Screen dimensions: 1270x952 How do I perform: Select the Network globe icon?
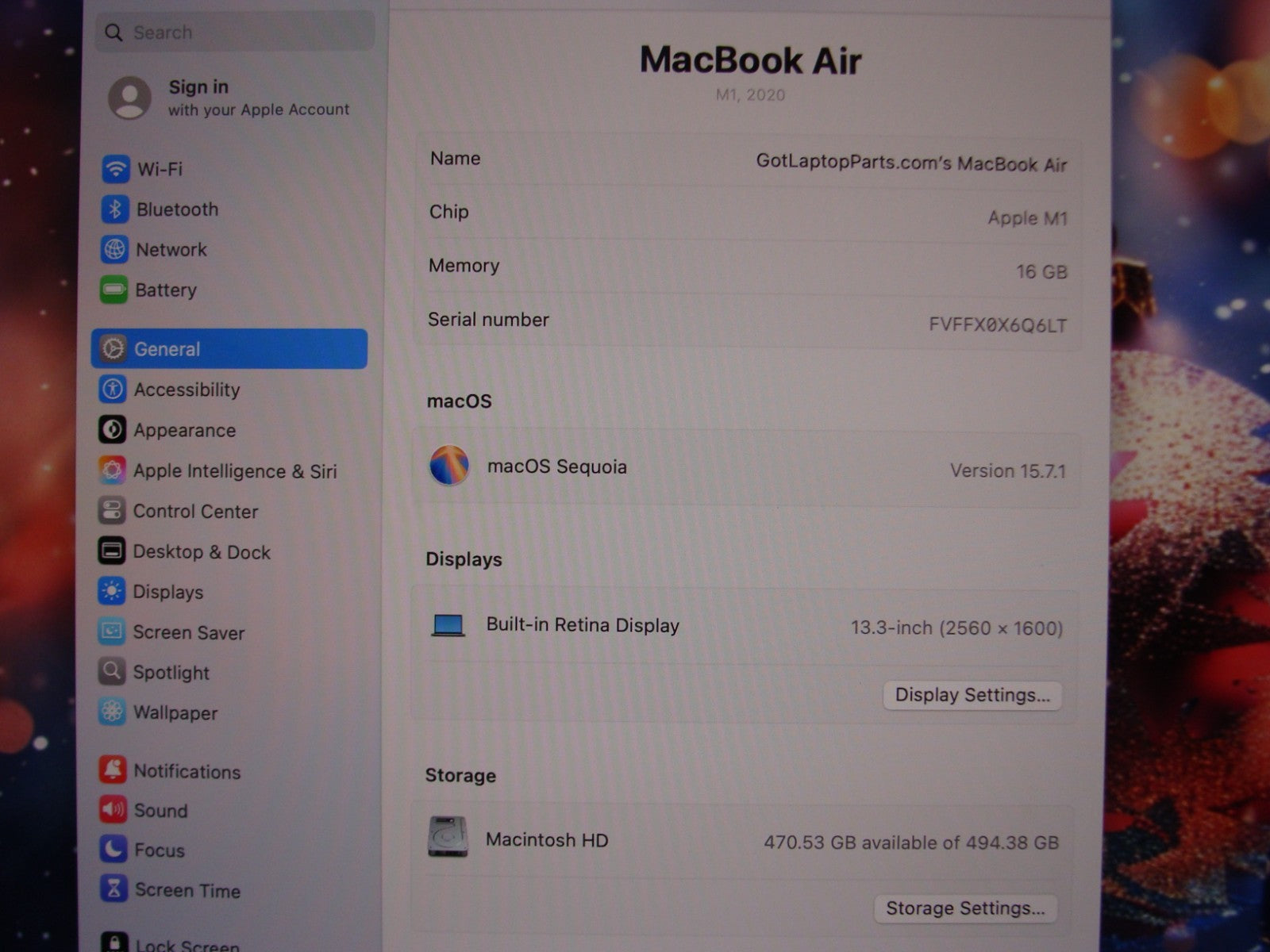(114, 249)
